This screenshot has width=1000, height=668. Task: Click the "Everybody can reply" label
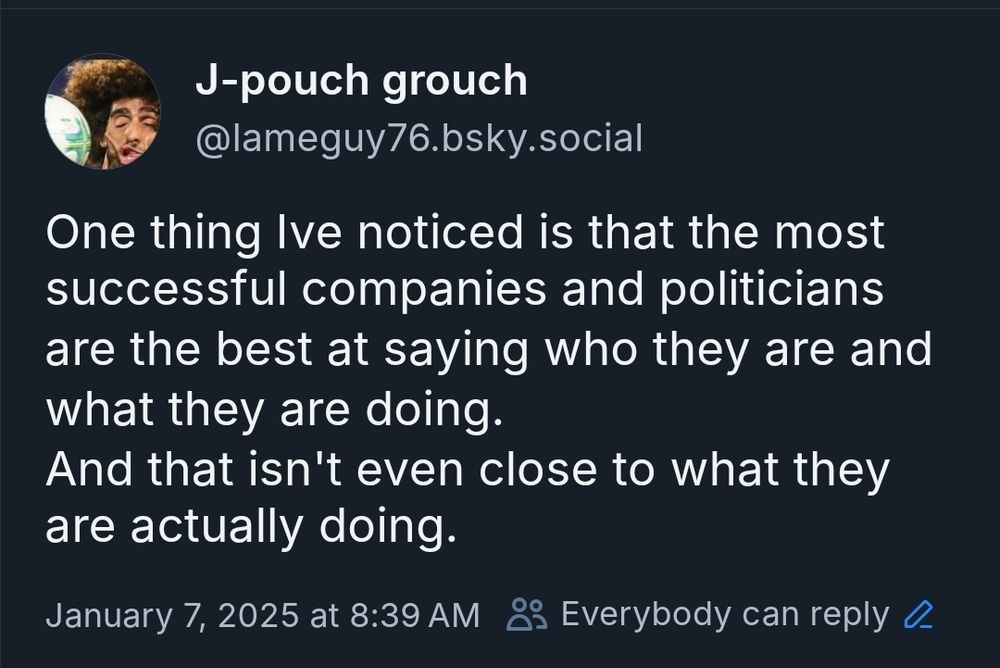click(724, 614)
